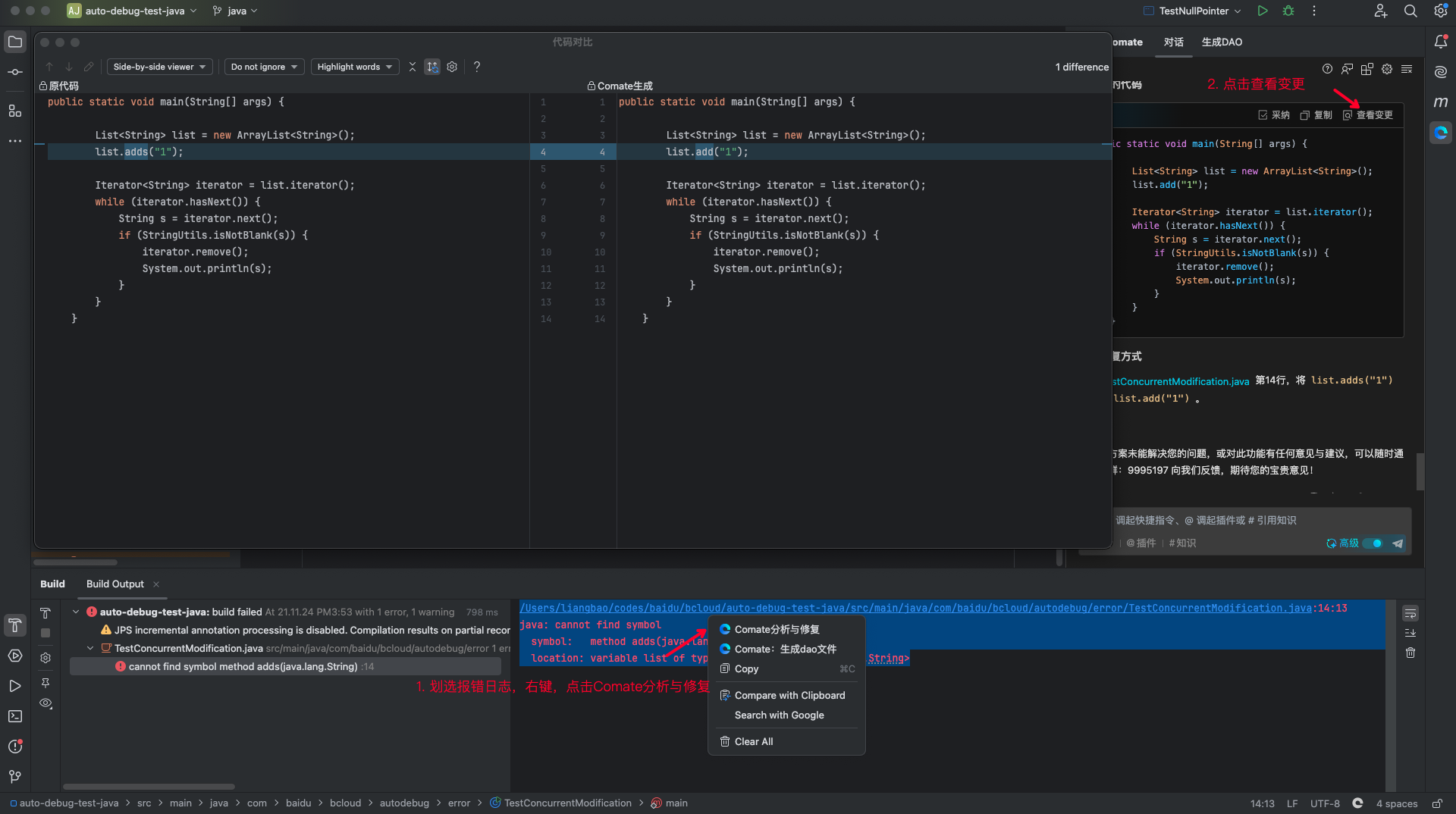This screenshot has width=1456, height=814.
Task: Open the Side-by-side viewer dropdown
Action: pyautogui.click(x=159, y=67)
